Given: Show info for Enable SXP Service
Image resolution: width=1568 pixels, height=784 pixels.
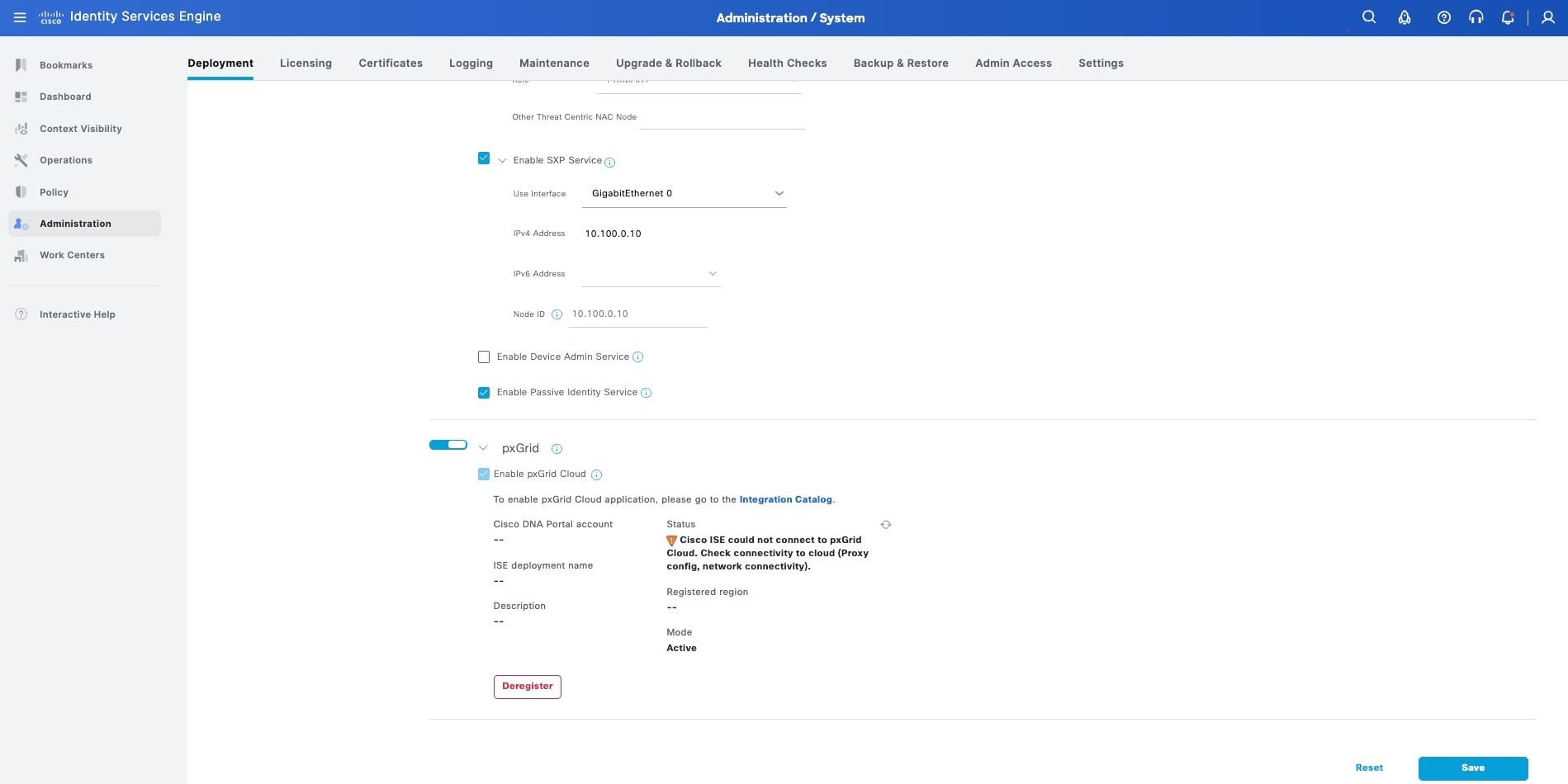Looking at the screenshot, I should pyautogui.click(x=610, y=163).
